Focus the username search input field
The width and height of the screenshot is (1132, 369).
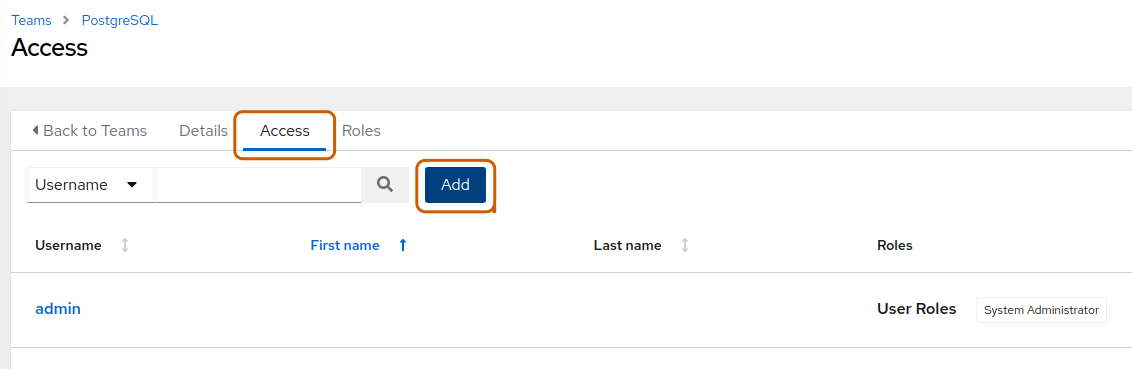tap(258, 185)
